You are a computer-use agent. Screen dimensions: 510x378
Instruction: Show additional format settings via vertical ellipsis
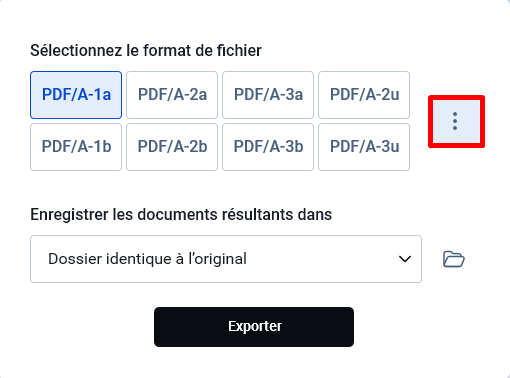456,121
